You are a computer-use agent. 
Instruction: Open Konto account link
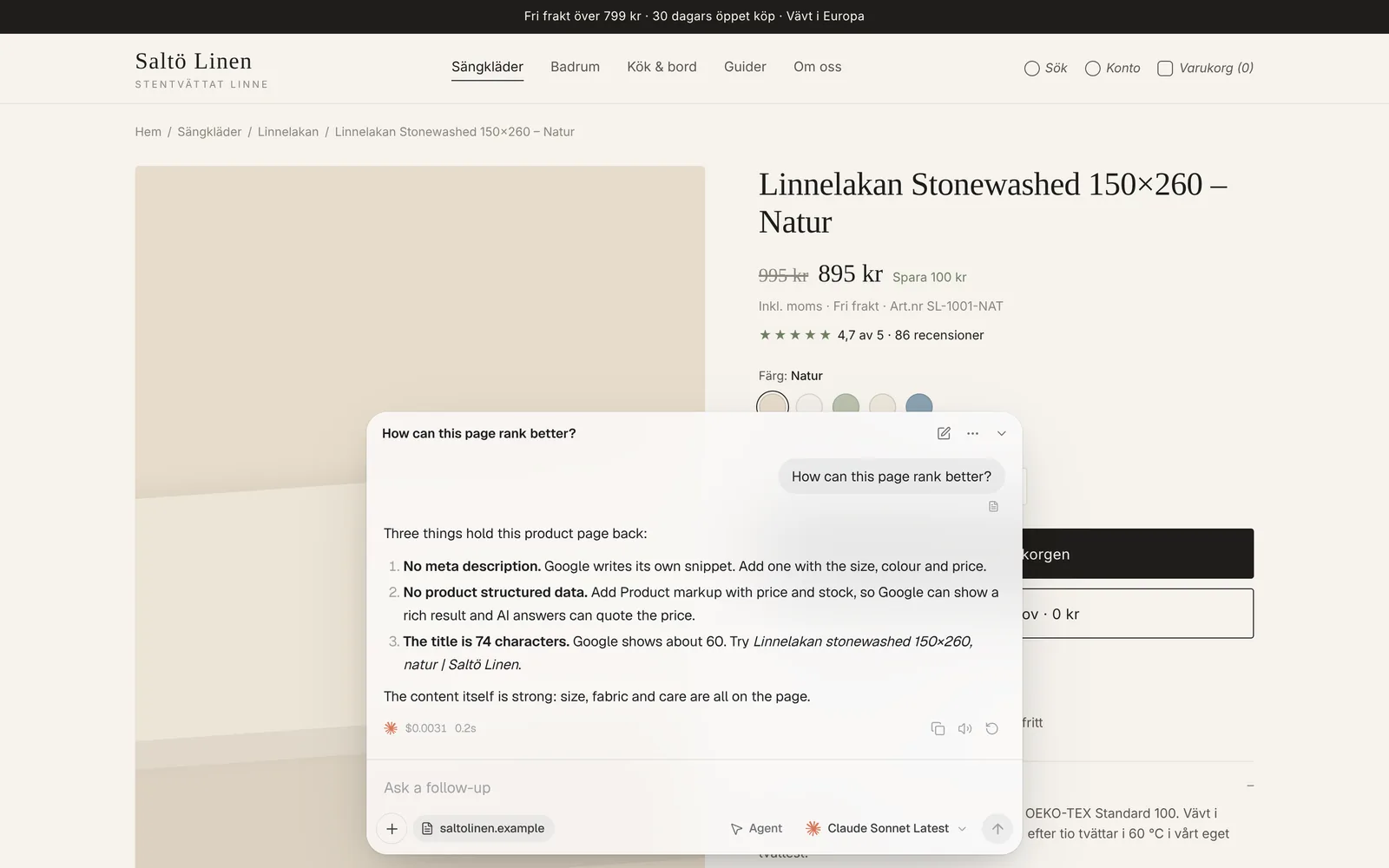1112,68
